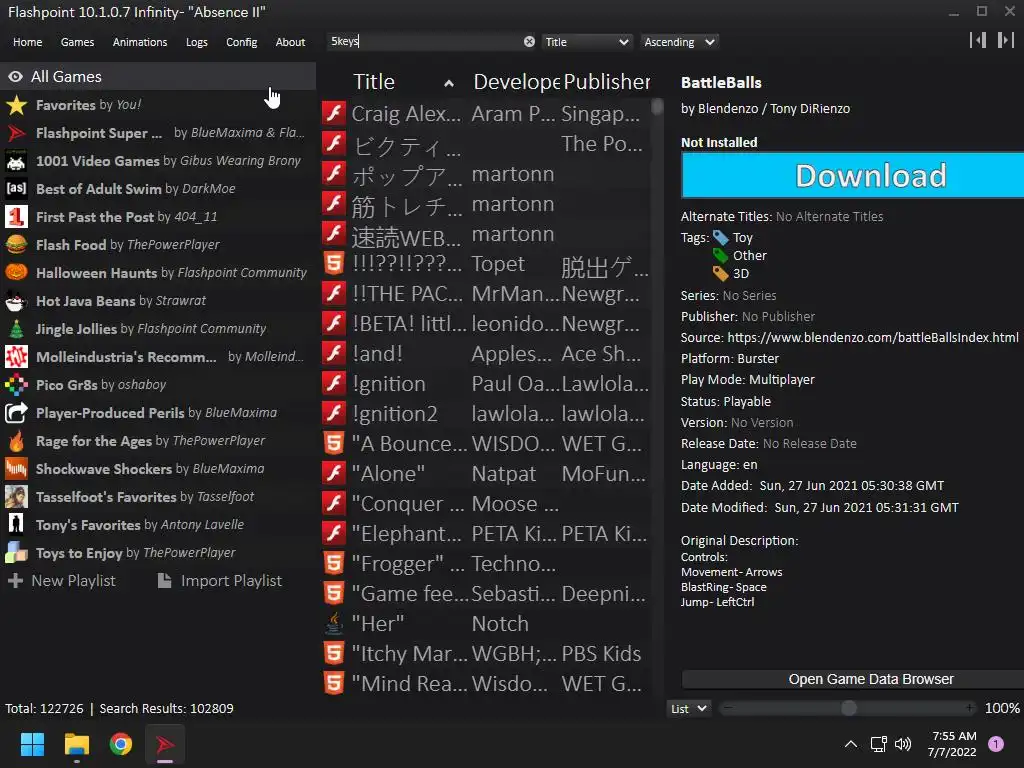
Task: Open the Flash Food burger icon
Action: [x=16, y=245]
